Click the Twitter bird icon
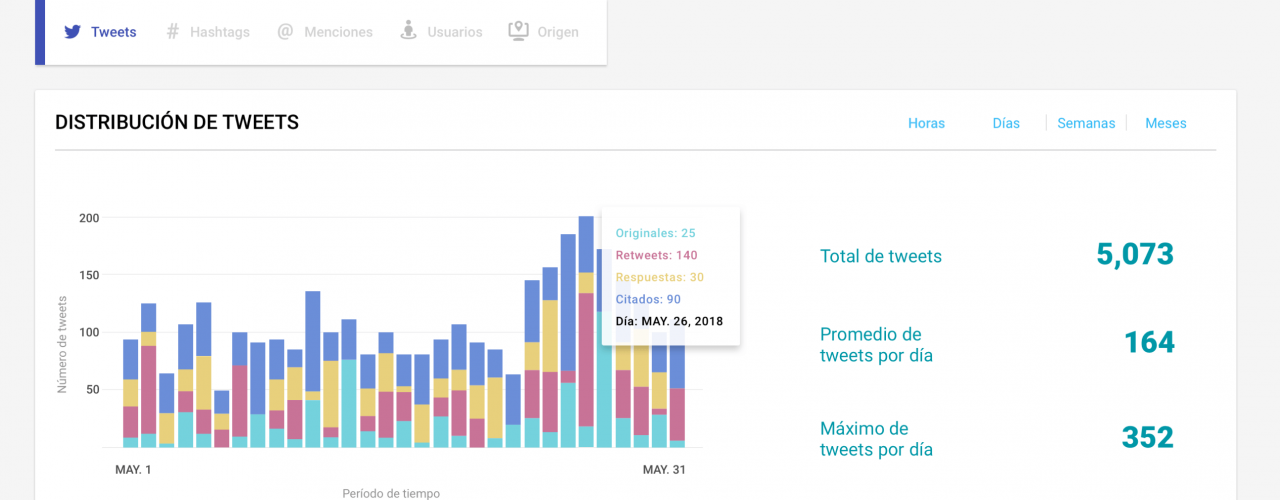The height and width of the screenshot is (500, 1280). pos(72,32)
